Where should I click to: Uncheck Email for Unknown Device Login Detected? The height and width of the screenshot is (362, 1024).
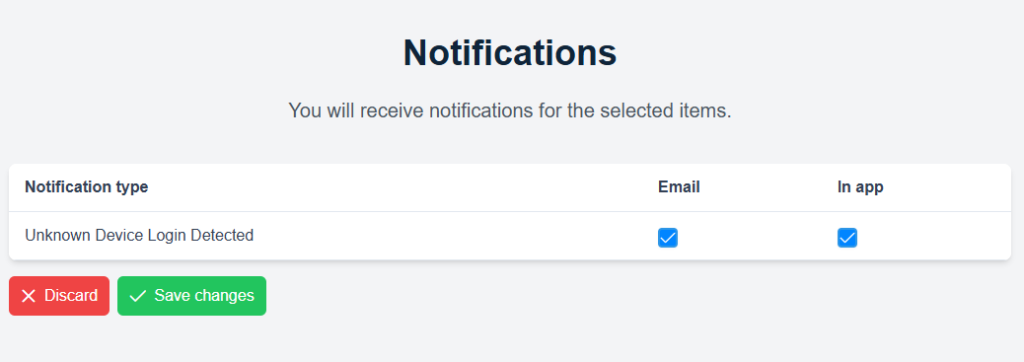point(667,238)
